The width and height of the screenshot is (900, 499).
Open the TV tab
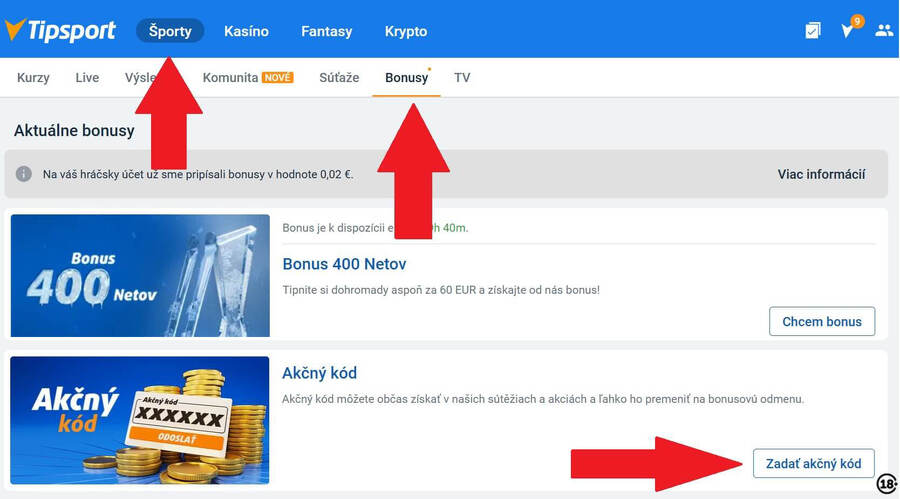coord(462,78)
